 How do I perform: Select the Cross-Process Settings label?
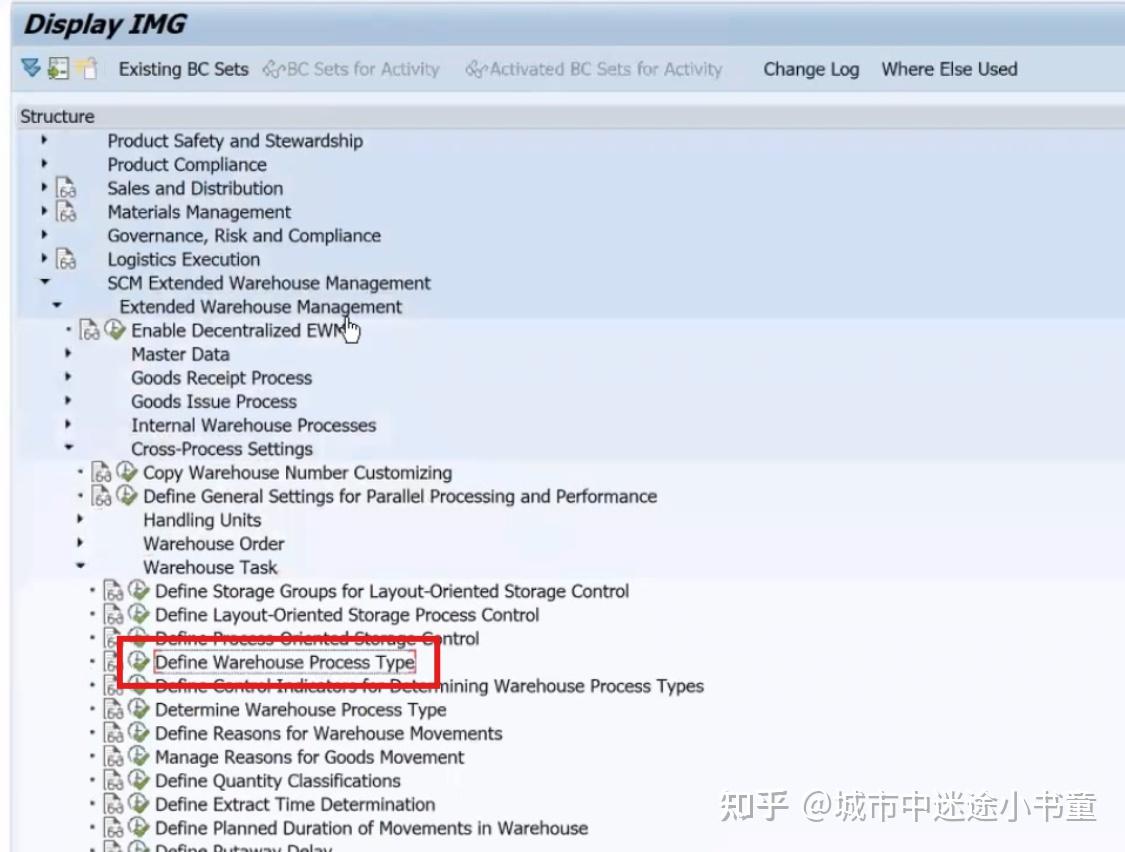point(222,449)
